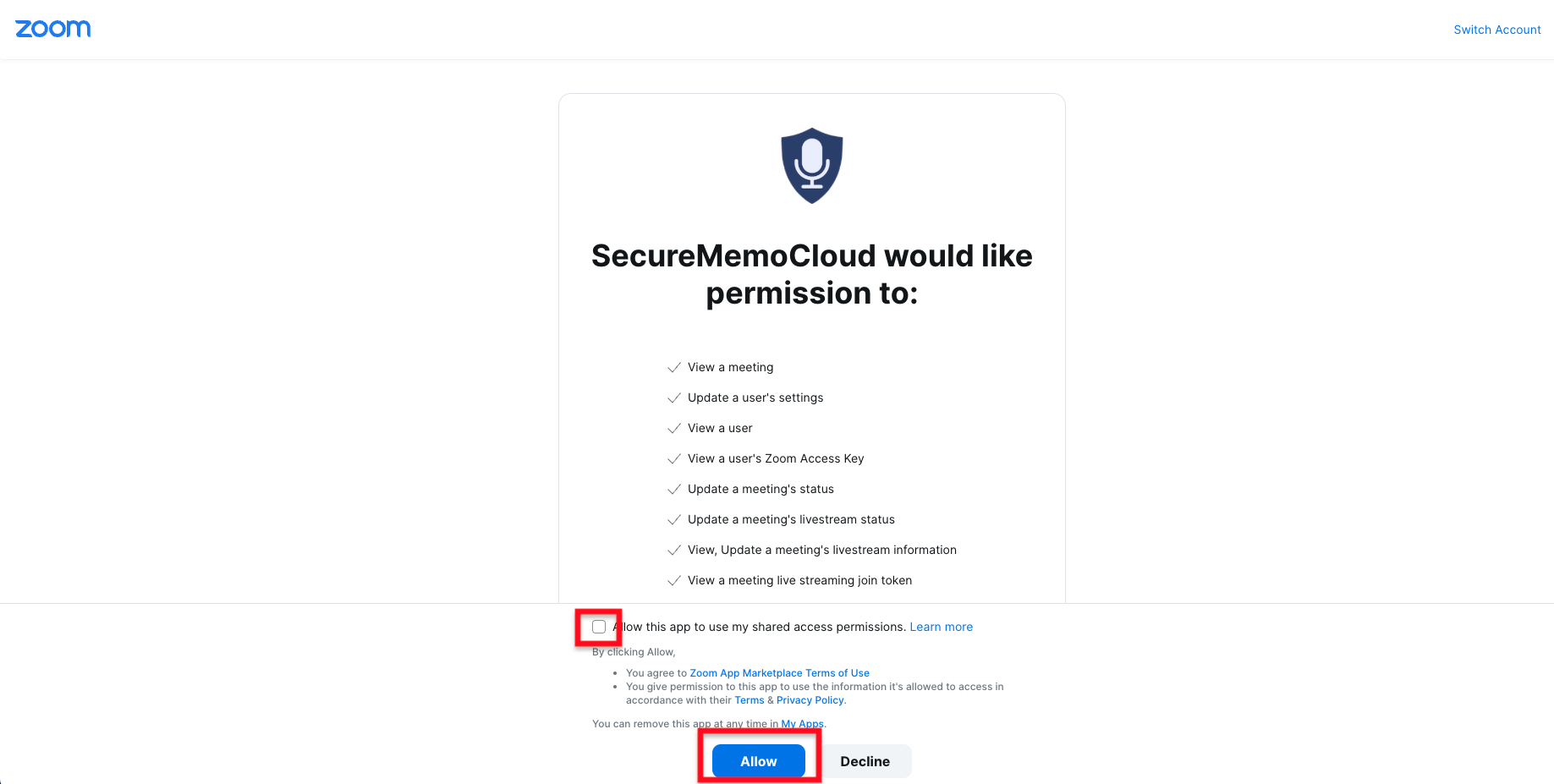Click the checkmark beside the live streaming join token permission
Image resolution: width=1554 pixels, height=784 pixels.
coord(674,580)
